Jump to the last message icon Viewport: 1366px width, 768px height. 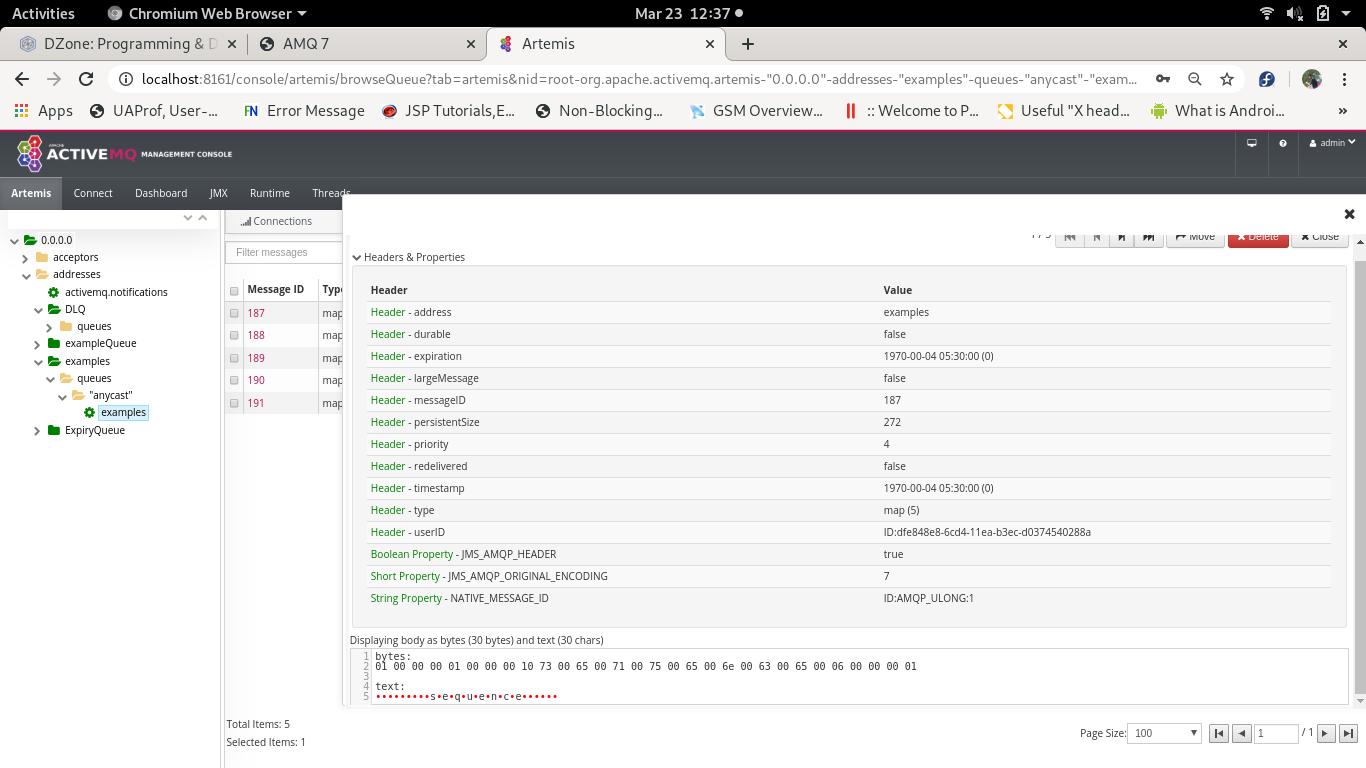1149,237
